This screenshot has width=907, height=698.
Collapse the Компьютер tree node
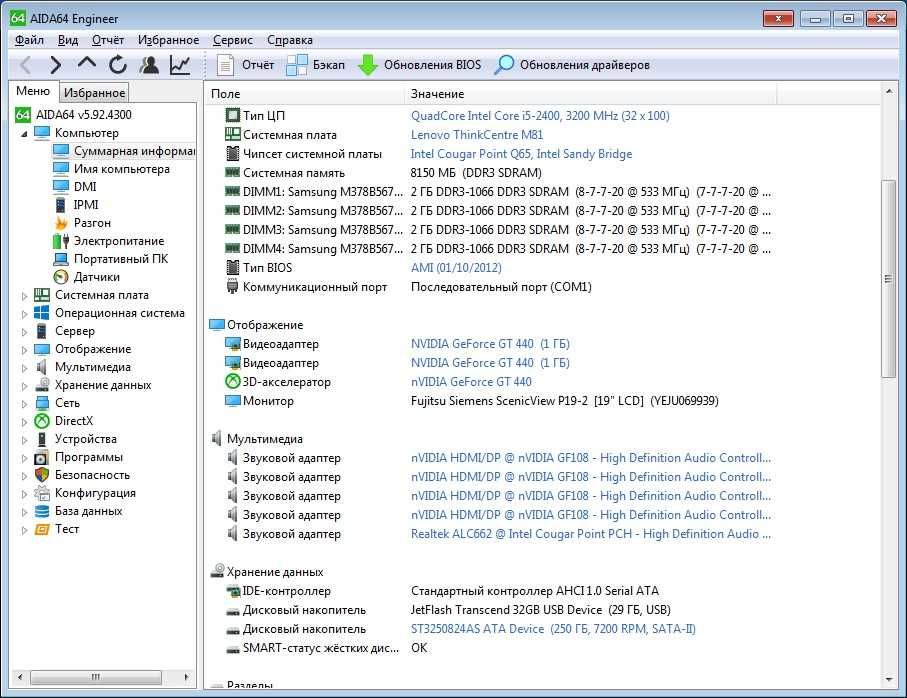tap(24, 134)
